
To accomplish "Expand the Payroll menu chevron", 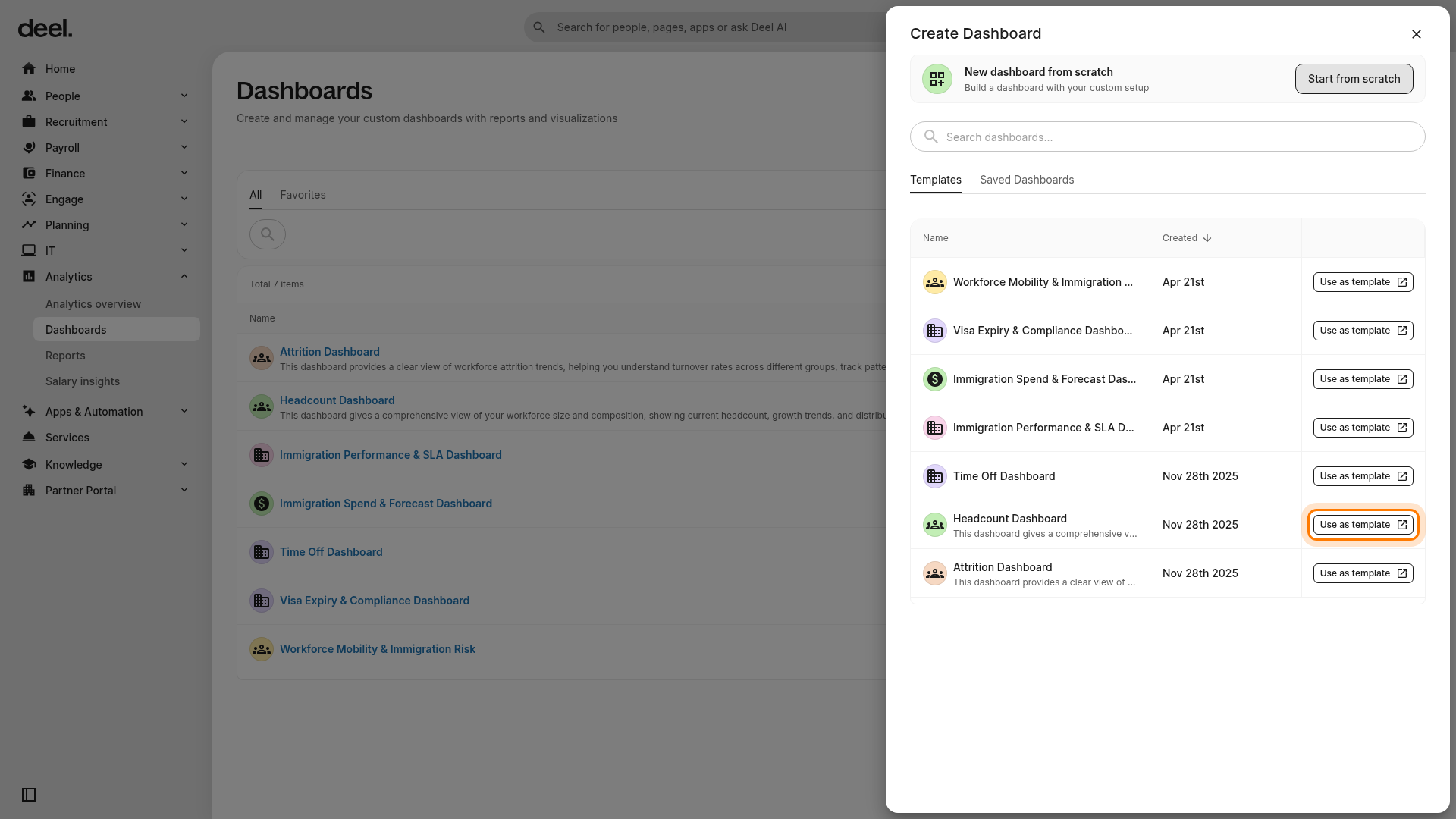I will (x=184, y=147).
